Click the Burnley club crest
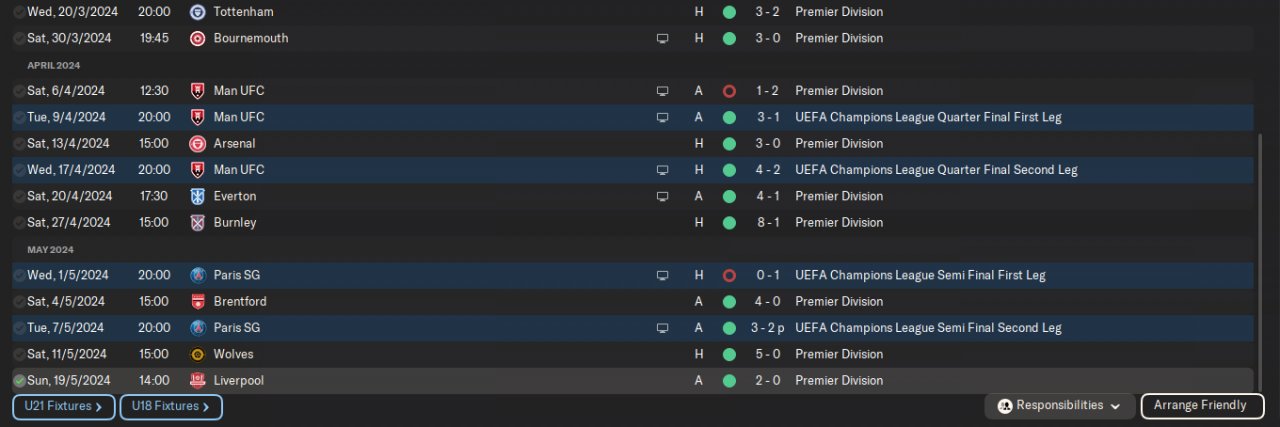 click(197, 222)
